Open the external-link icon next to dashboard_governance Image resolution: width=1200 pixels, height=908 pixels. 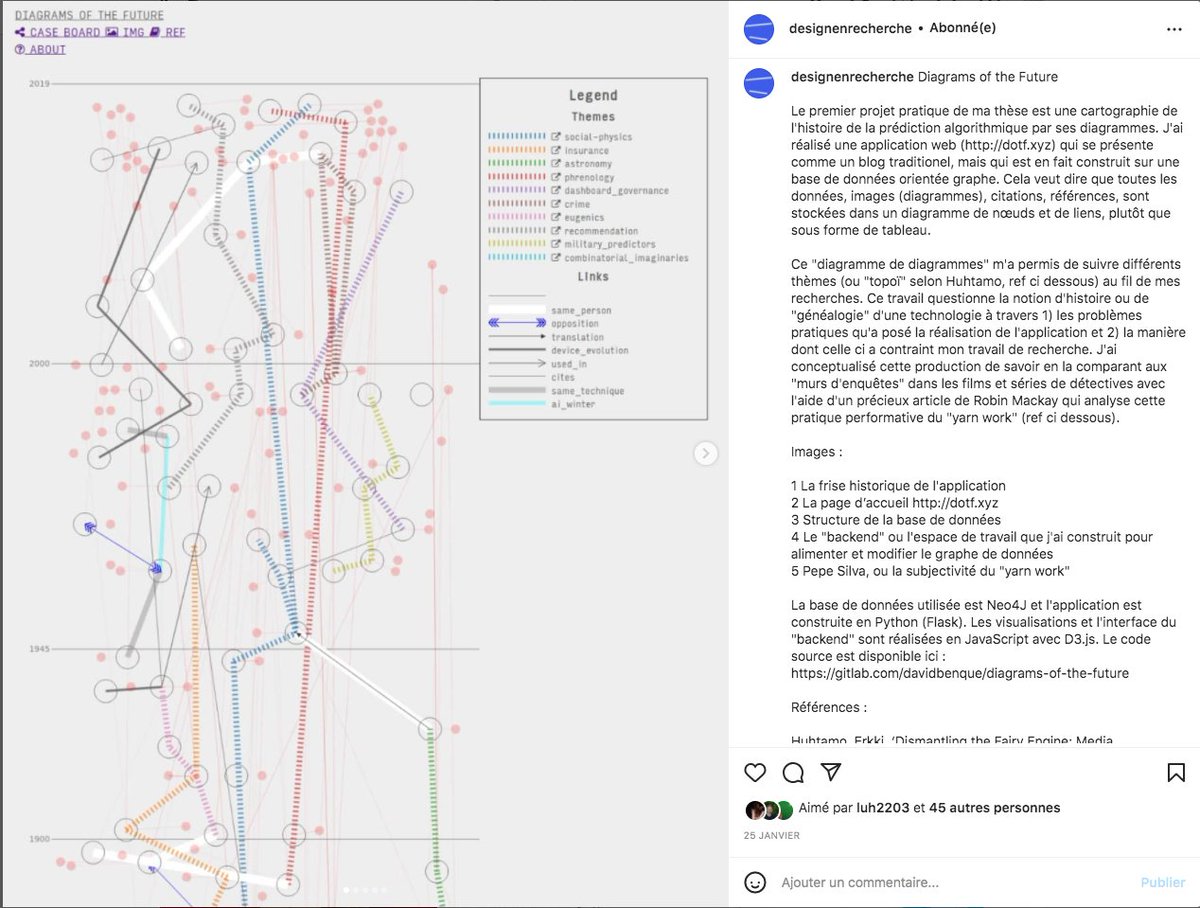click(557, 191)
